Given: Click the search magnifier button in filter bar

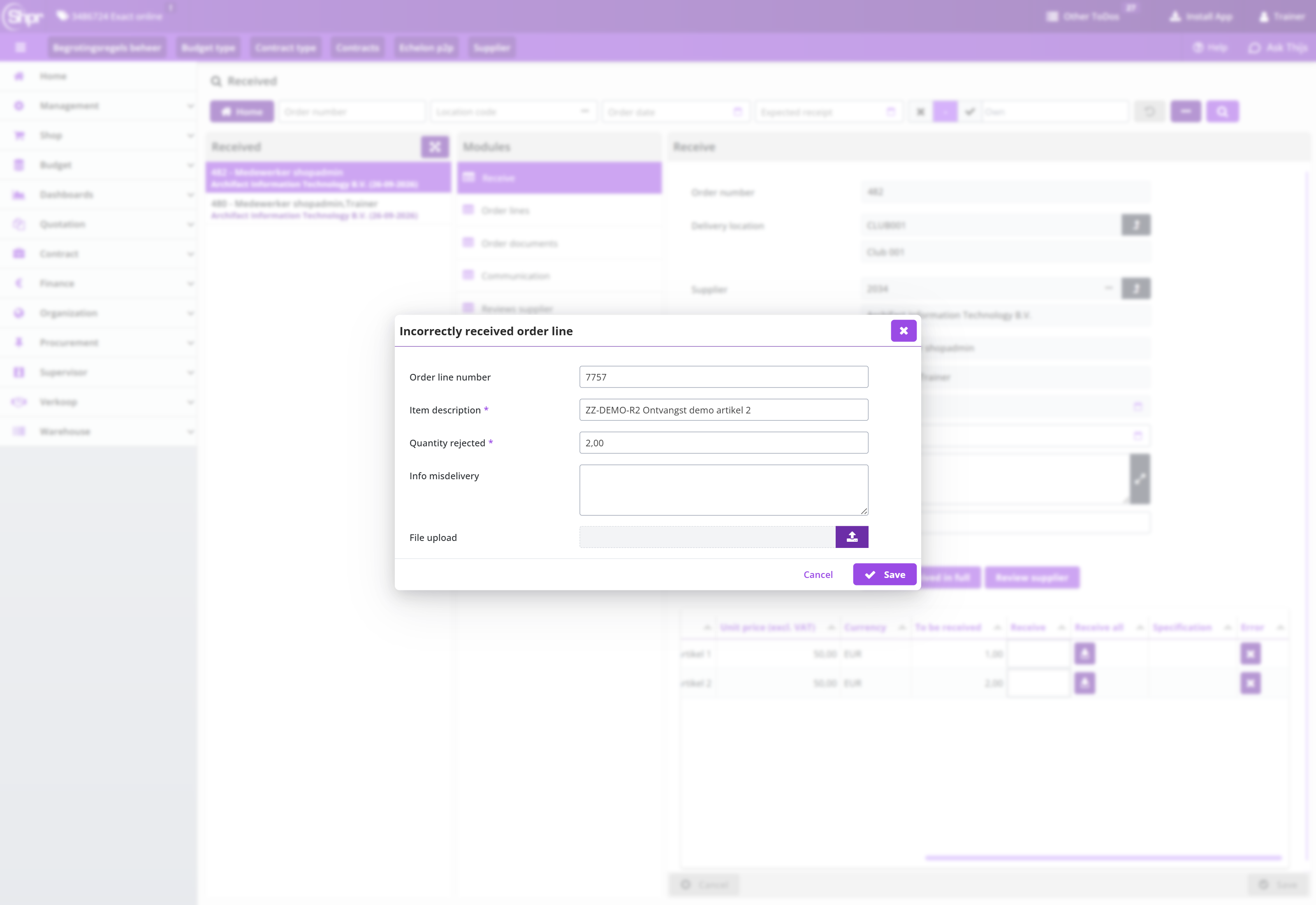Looking at the screenshot, I should 1223,112.
